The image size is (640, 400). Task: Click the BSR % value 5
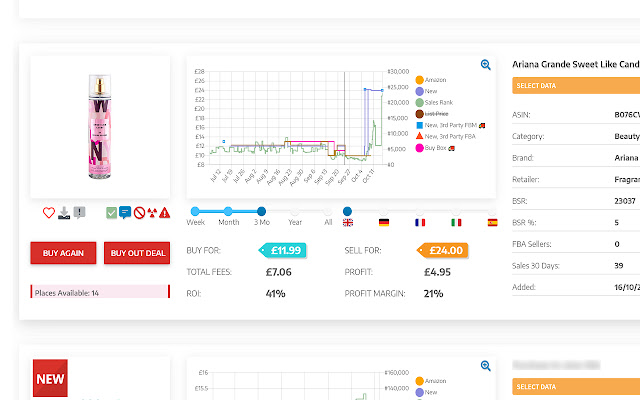pos(616,222)
